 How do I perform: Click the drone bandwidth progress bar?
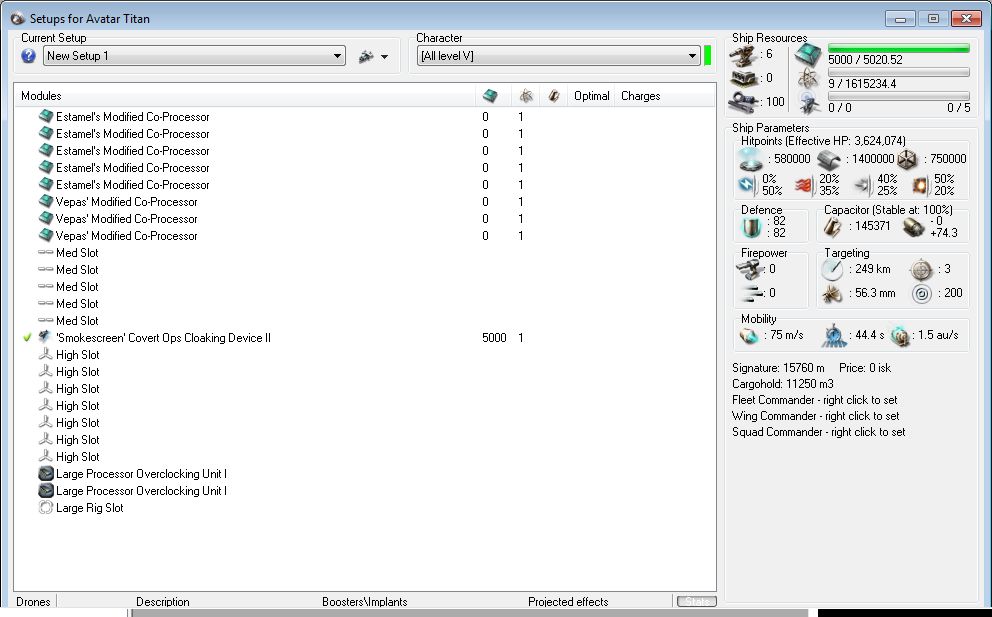tap(898, 96)
